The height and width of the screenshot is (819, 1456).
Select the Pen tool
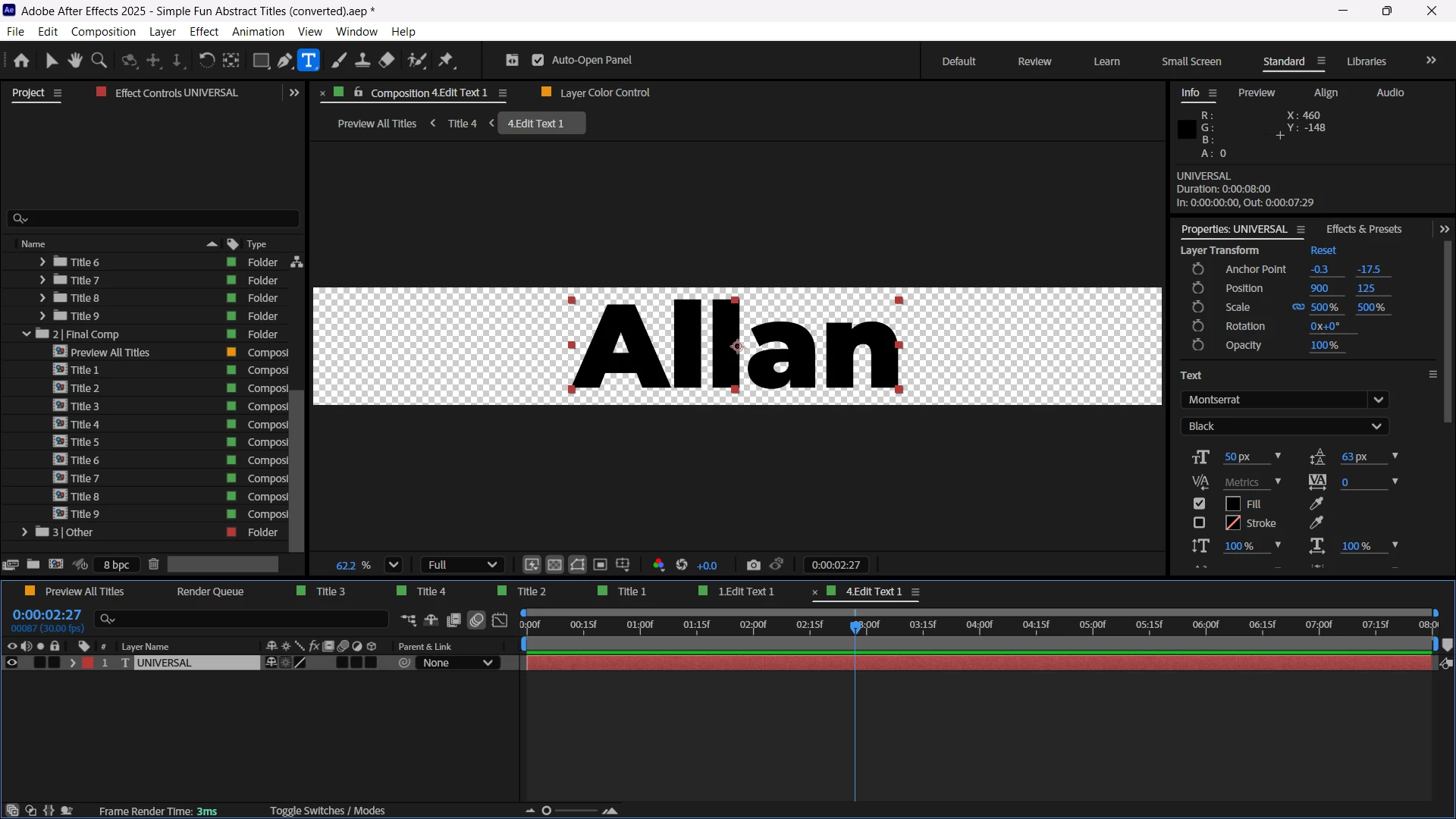tap(285, 61)
